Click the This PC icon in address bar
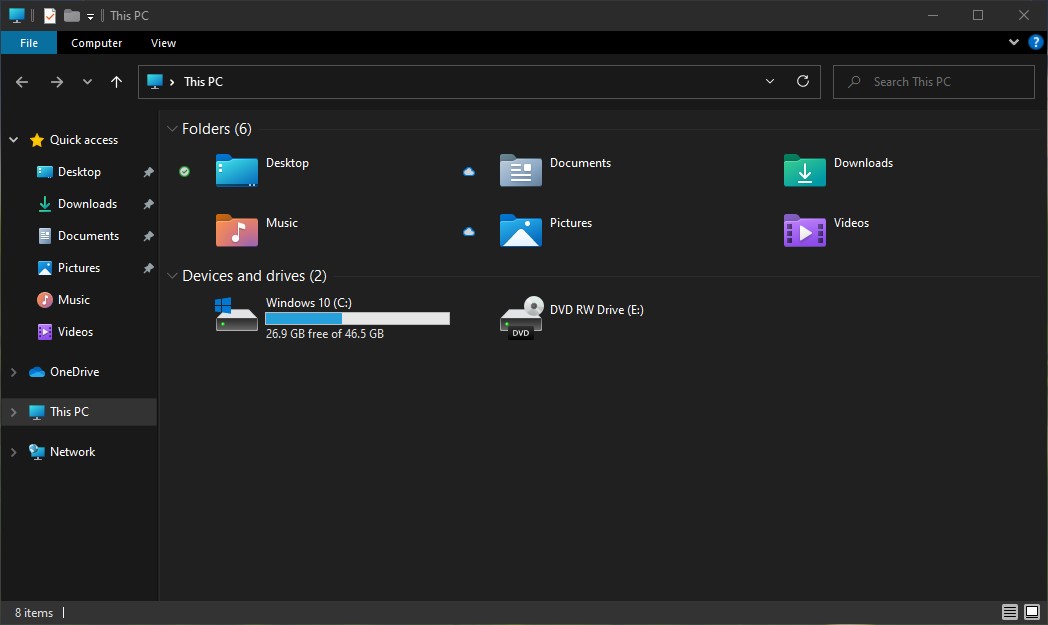 [155, 82]
